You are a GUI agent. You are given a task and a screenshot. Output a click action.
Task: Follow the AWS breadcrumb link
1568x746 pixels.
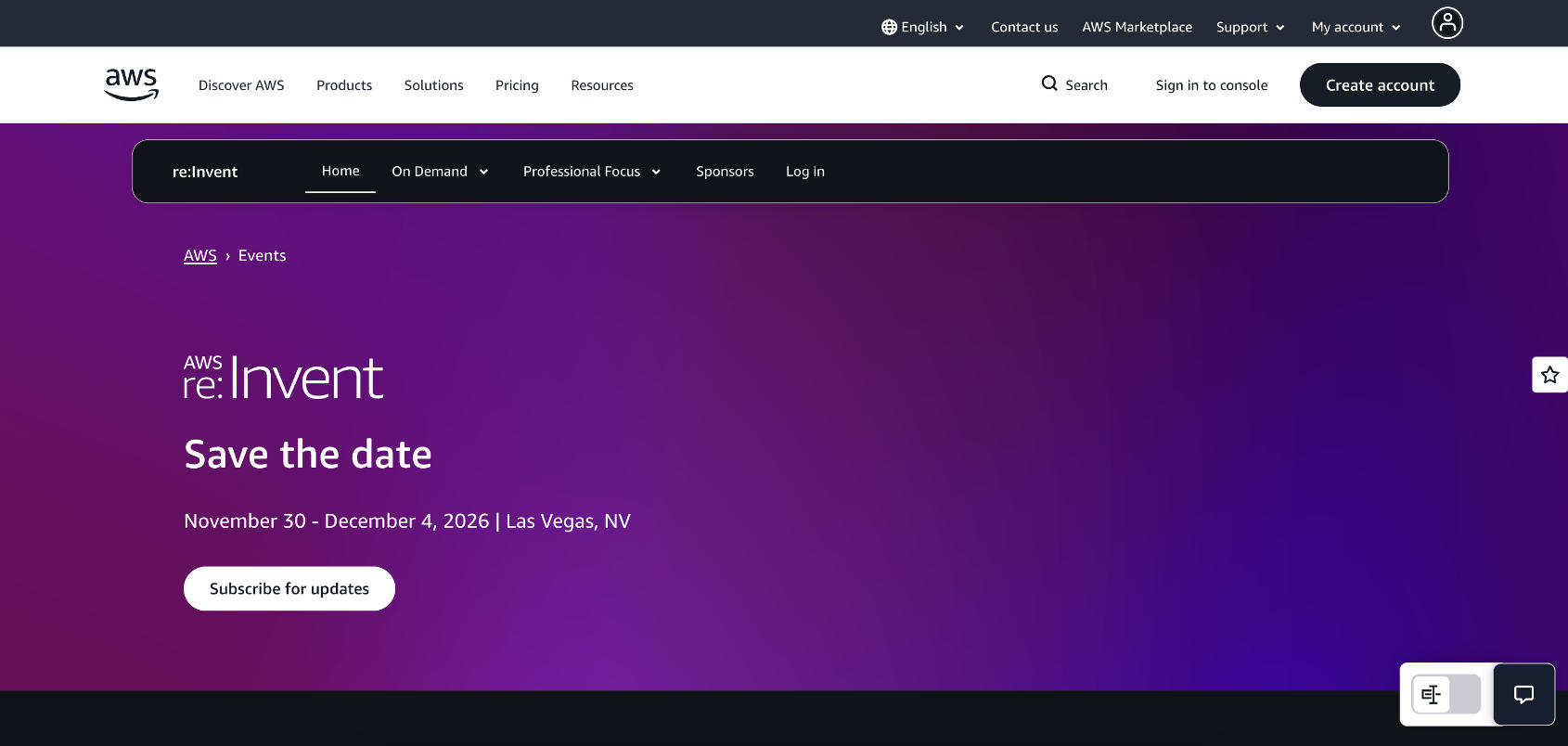tap(199, 255)
